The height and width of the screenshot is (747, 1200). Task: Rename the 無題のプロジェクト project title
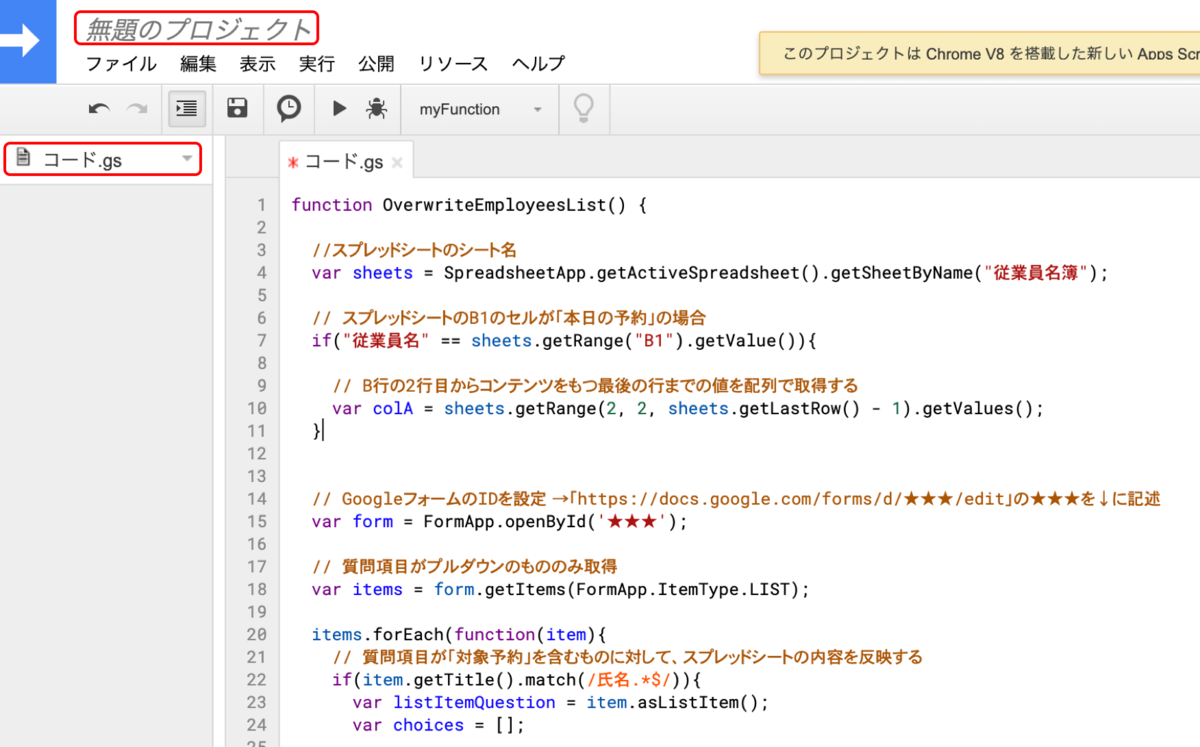pyautogui.click(x=197, y=29)
